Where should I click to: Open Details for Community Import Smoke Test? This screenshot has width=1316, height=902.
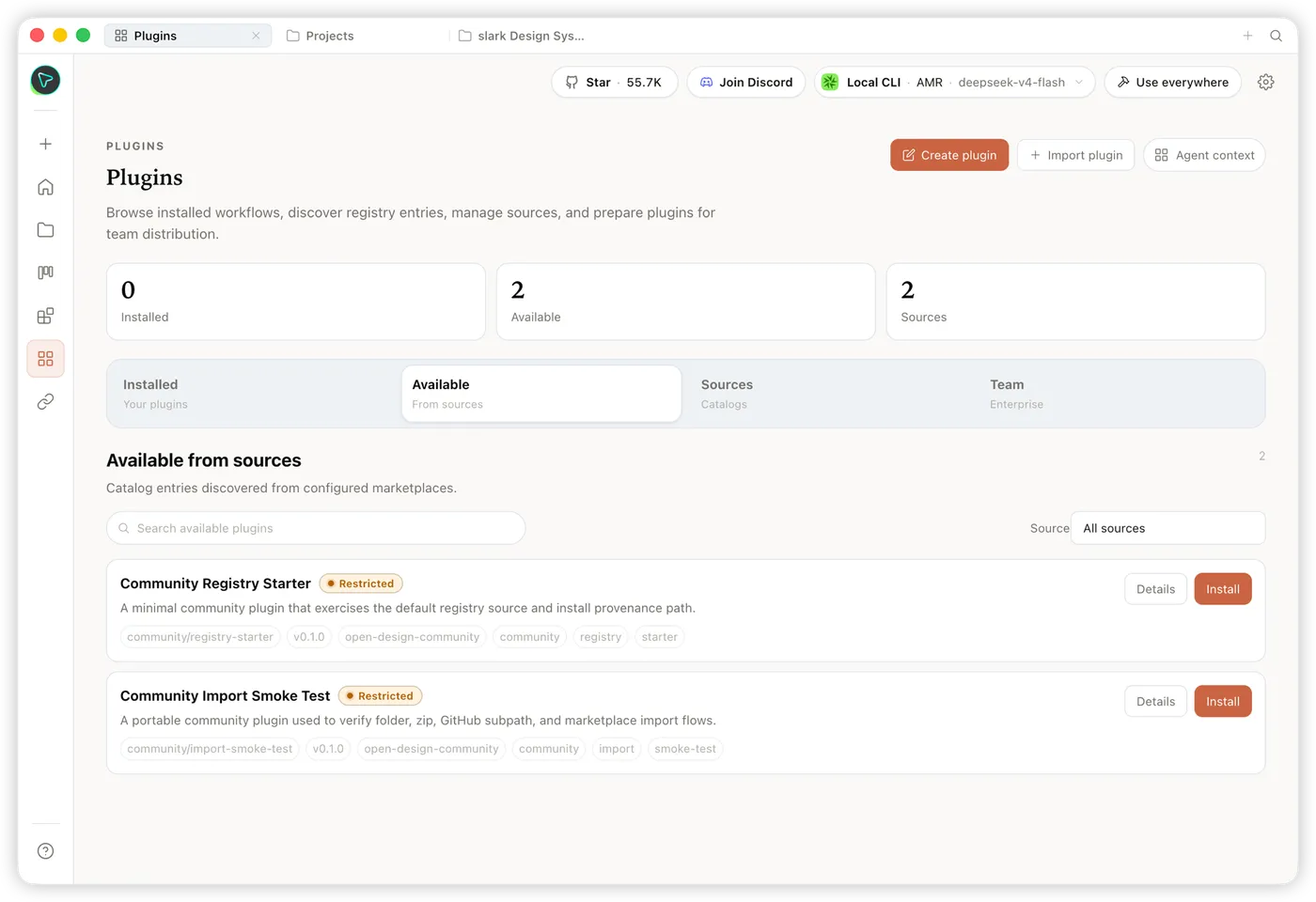[1155, 702]
